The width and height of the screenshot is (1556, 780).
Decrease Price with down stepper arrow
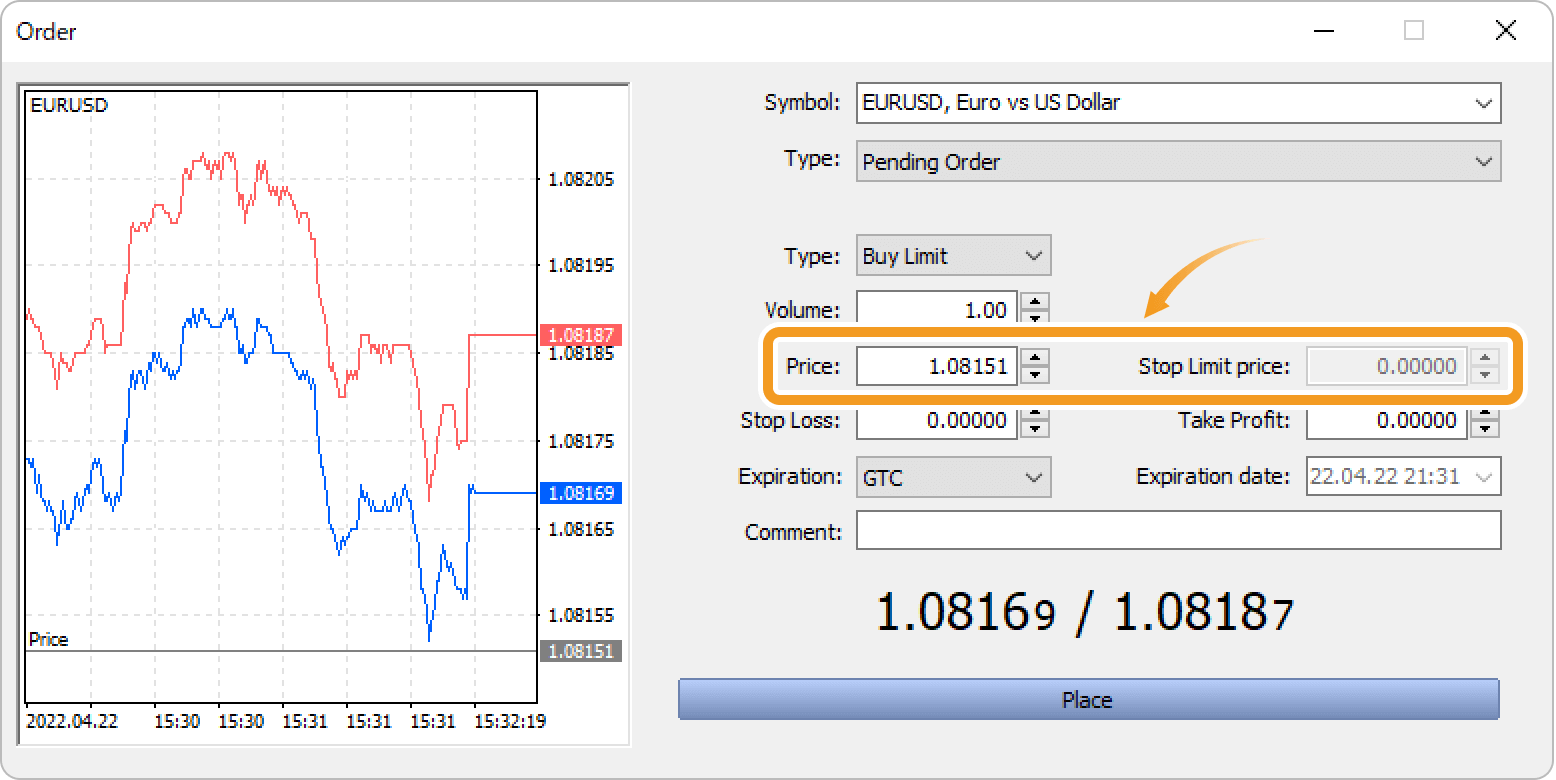point(1036,375)
